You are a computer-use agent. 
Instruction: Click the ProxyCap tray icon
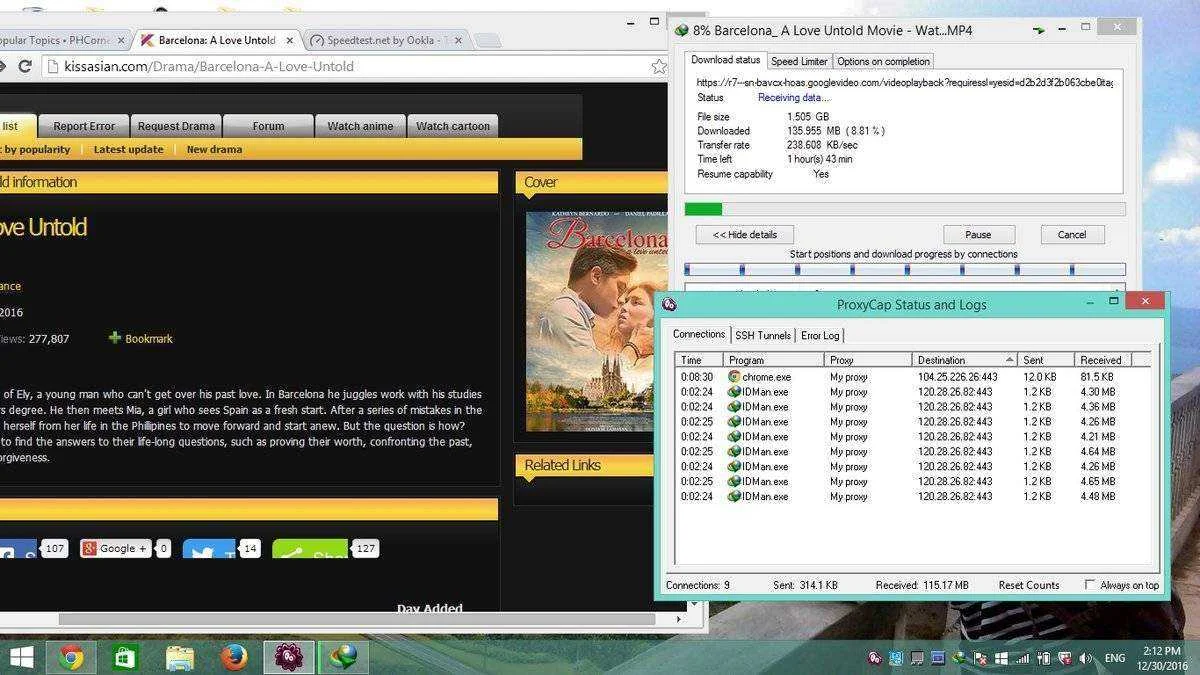click(x=875, y=658)
